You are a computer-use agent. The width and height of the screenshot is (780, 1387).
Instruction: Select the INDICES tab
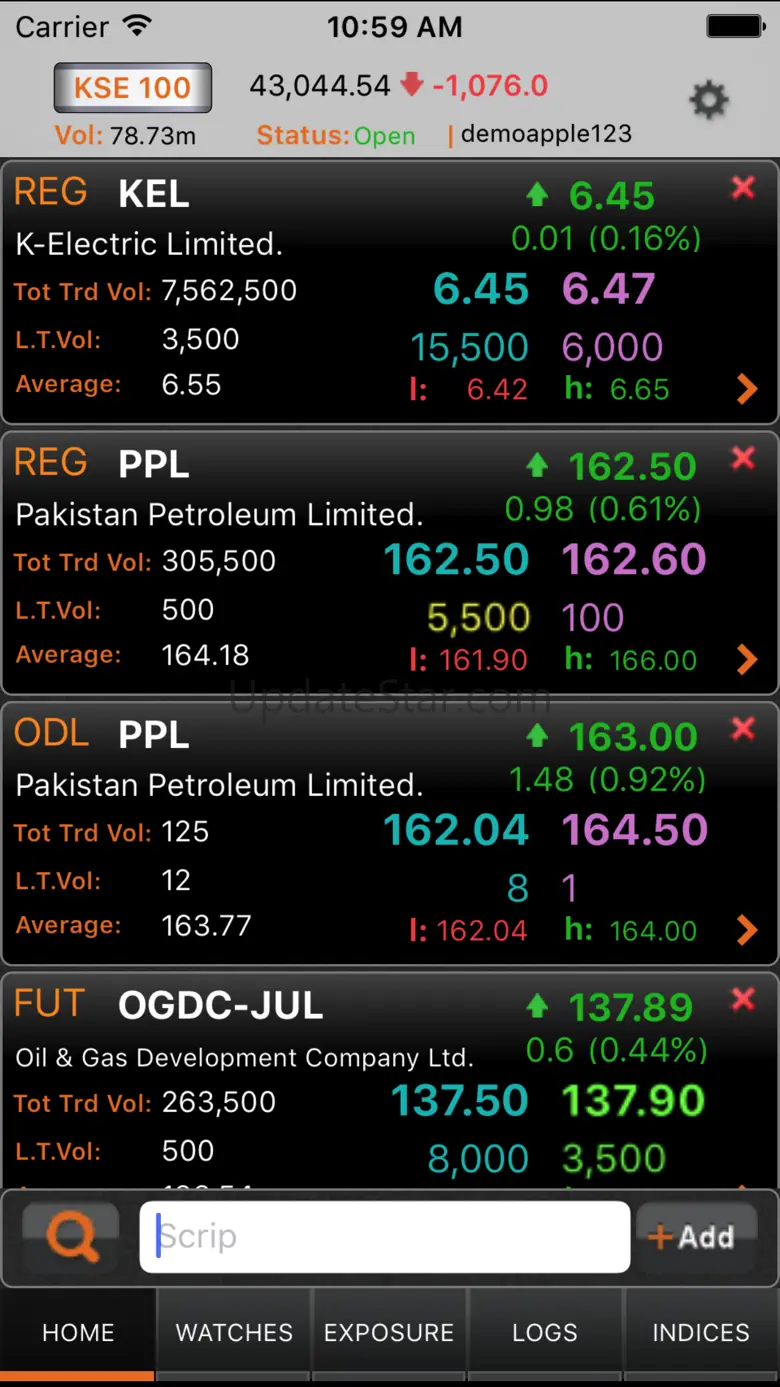tap(701, 1333)
